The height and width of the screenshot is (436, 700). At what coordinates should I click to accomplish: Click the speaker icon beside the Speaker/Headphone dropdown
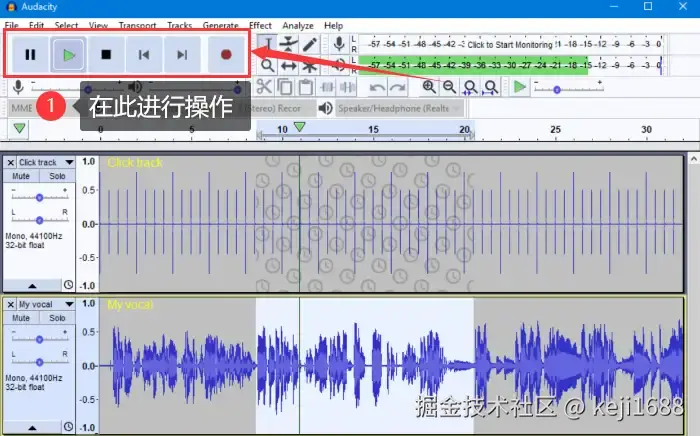coord(325,108)
